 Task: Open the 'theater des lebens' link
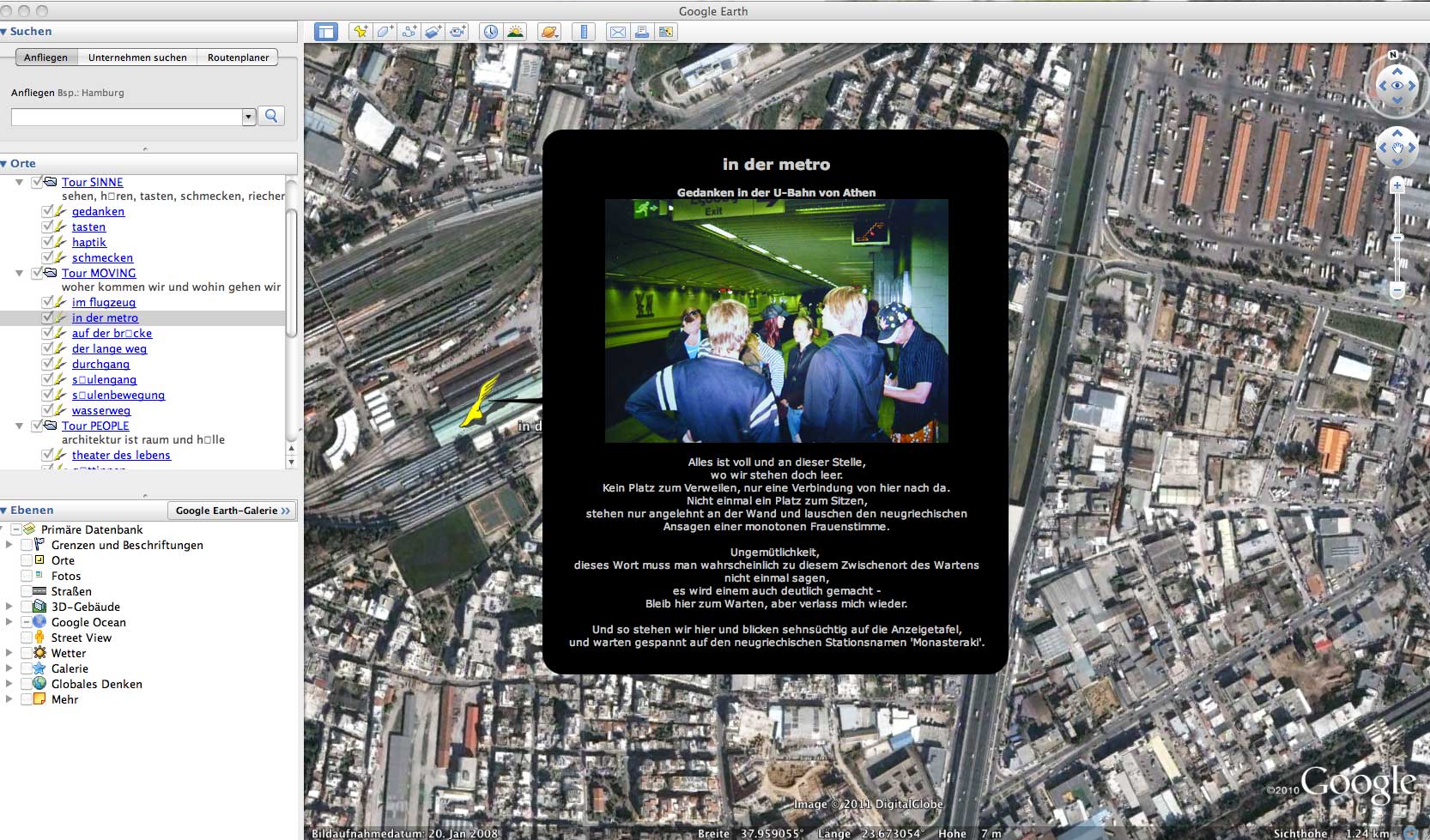pos(121,455)
